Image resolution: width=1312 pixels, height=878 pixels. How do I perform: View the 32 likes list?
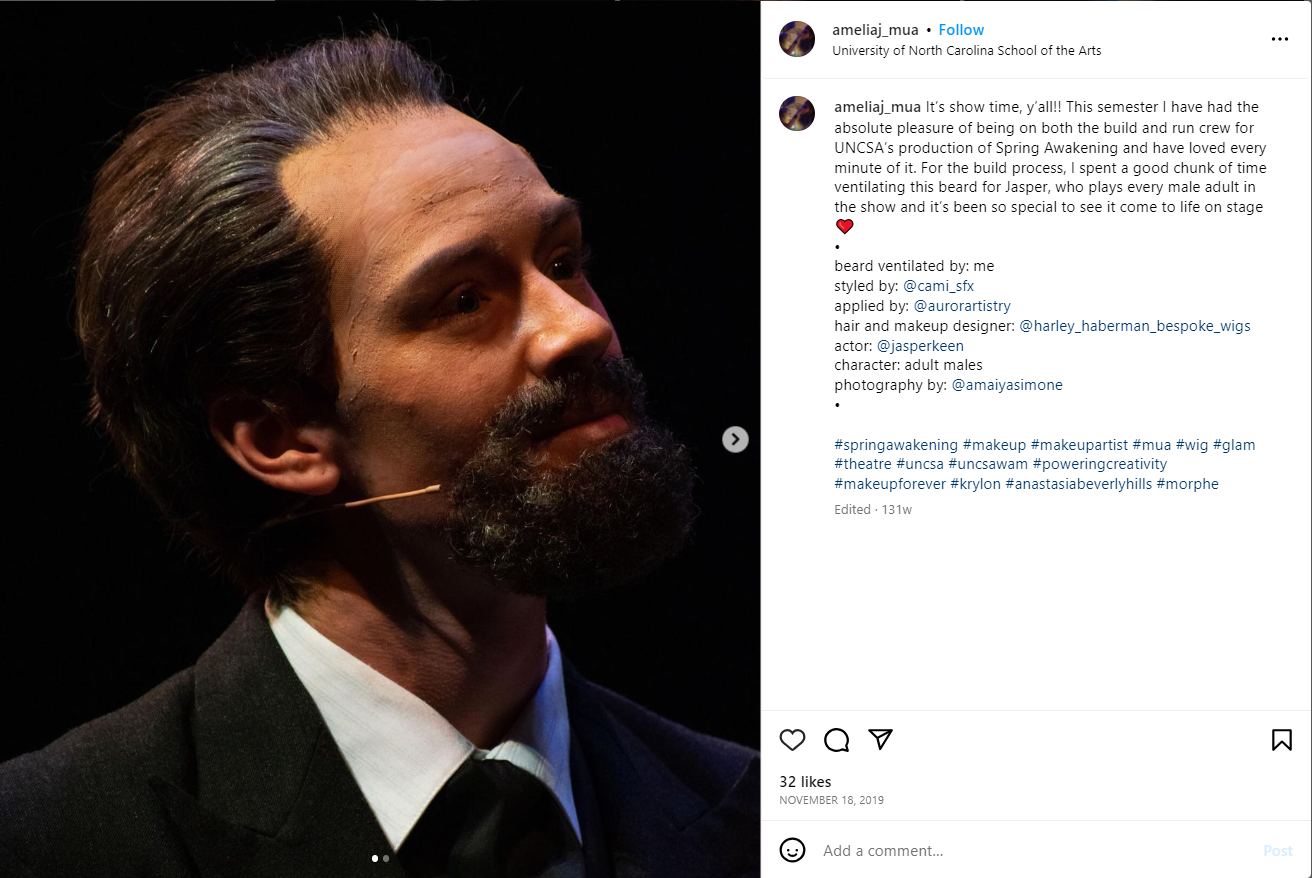[x=805, y=782]
